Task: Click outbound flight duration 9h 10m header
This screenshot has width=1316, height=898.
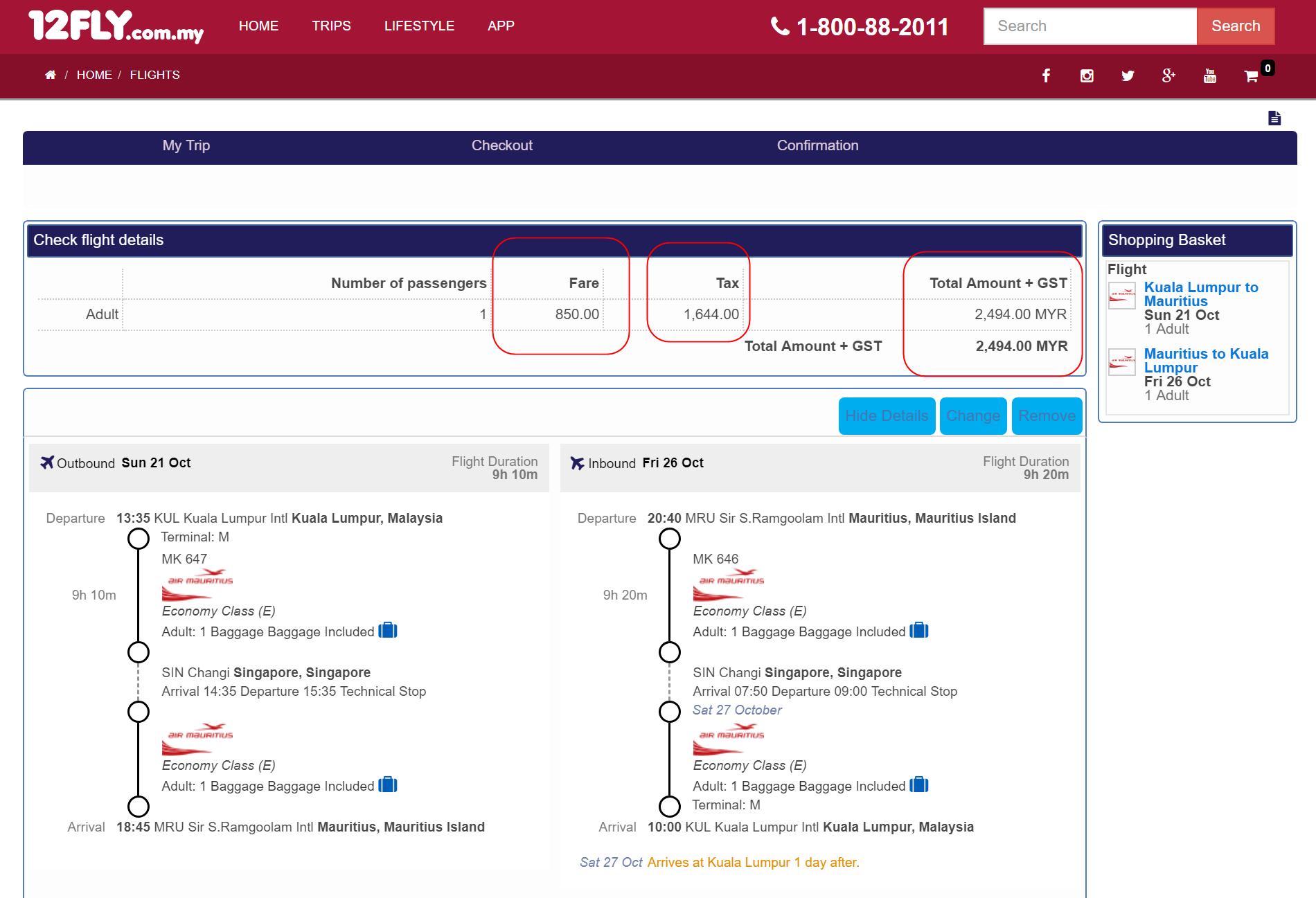Action: click(x=515, y=475)
